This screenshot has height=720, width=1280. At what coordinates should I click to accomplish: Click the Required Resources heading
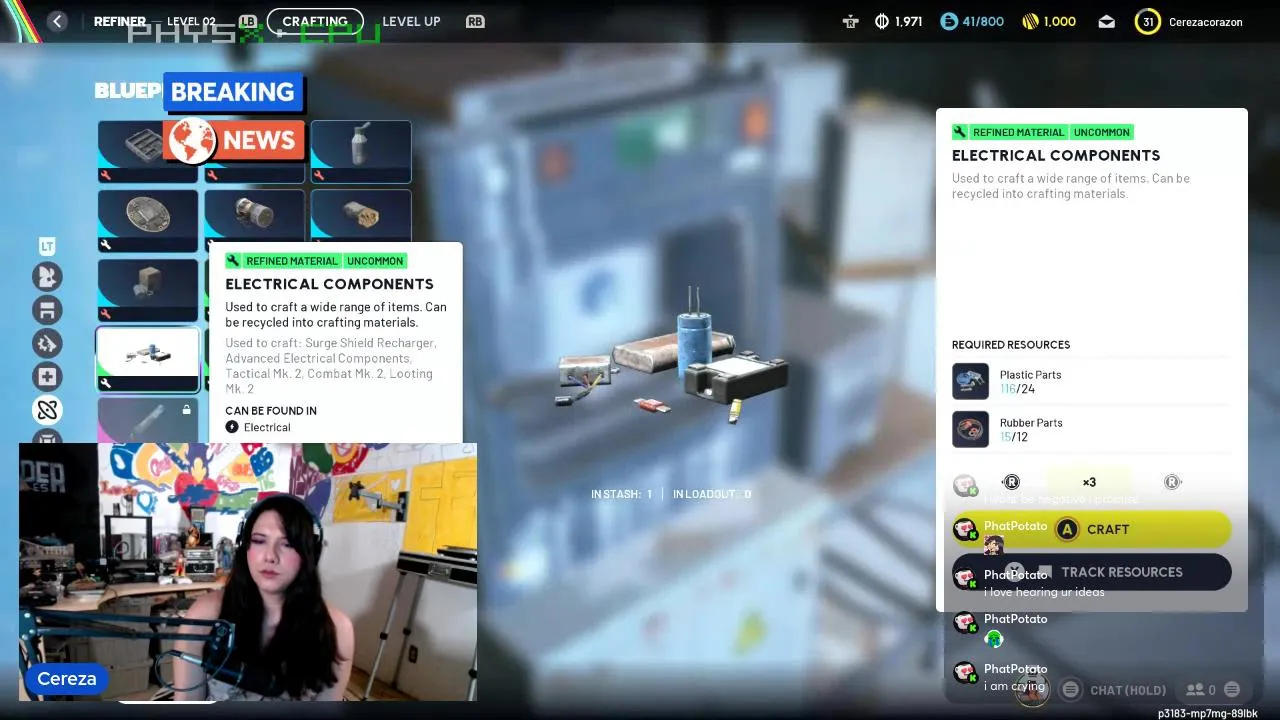coord(1011,344)
